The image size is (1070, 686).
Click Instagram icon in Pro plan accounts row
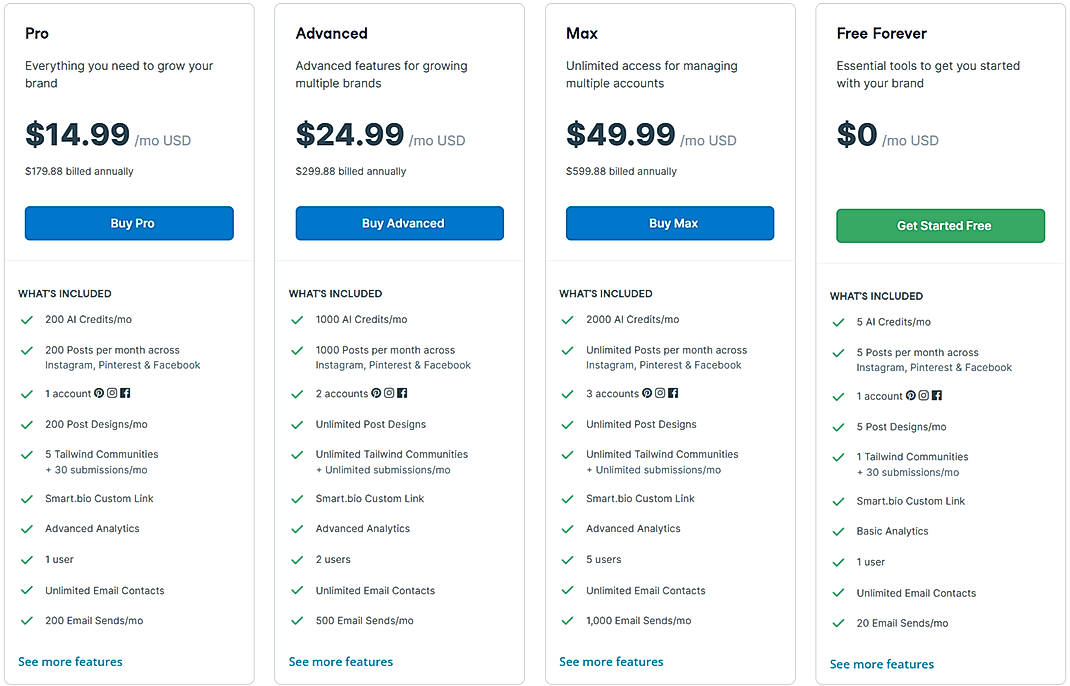[112, 394]
